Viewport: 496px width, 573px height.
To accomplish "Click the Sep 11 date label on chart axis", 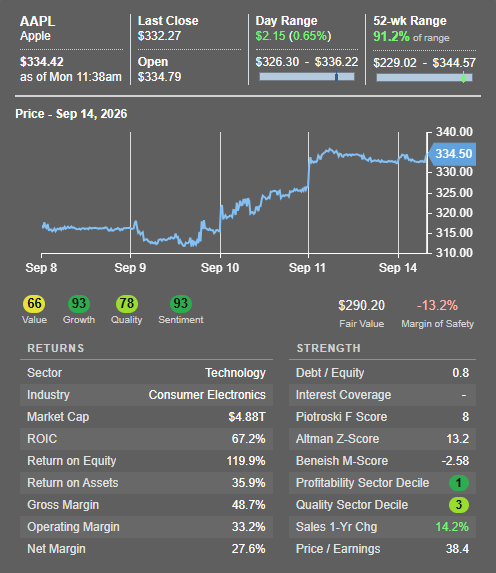I will pos(307,268).
